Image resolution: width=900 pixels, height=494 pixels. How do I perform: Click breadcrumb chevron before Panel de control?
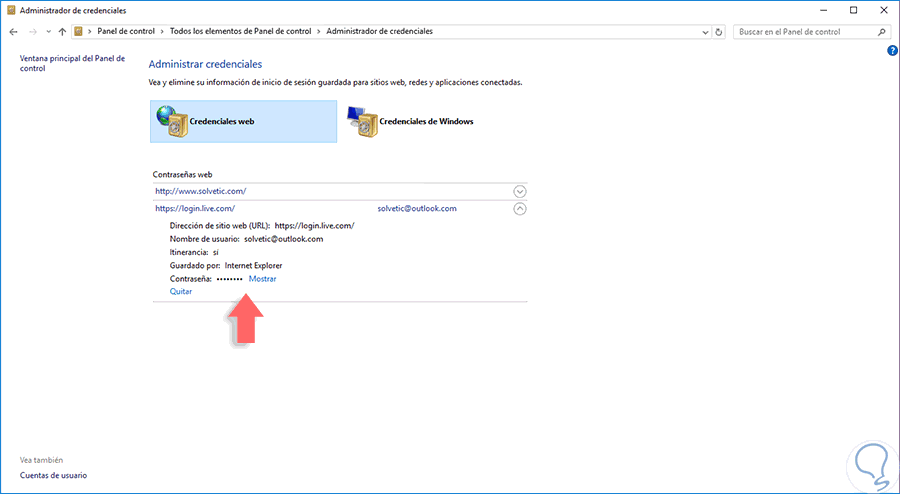pos(90,32)
